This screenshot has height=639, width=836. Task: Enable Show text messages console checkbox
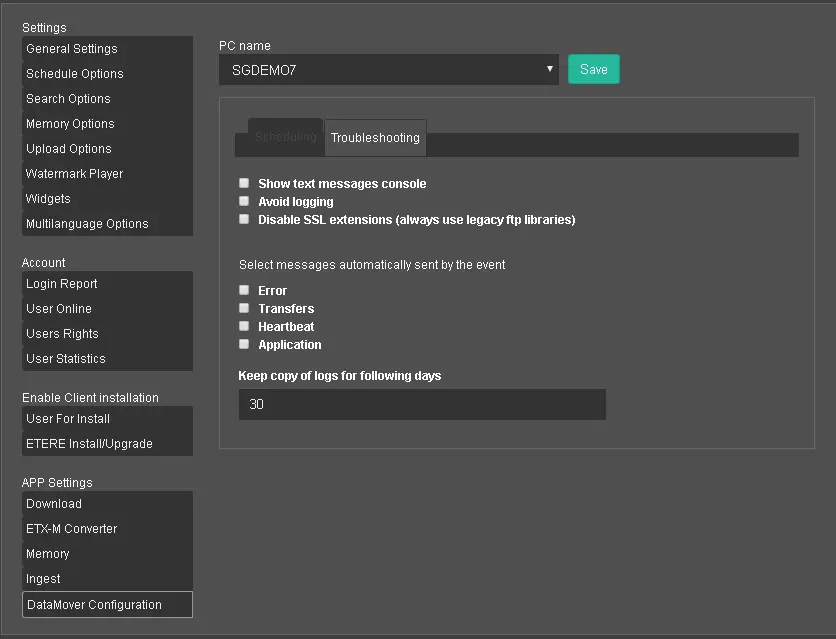point(244,184)
